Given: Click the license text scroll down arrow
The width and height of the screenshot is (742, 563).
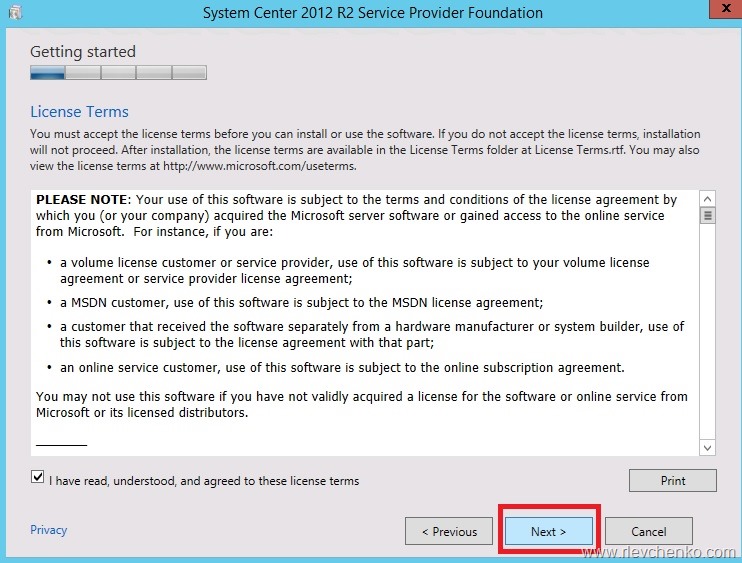Looking at the screenshot, I should tap(707, 447).
